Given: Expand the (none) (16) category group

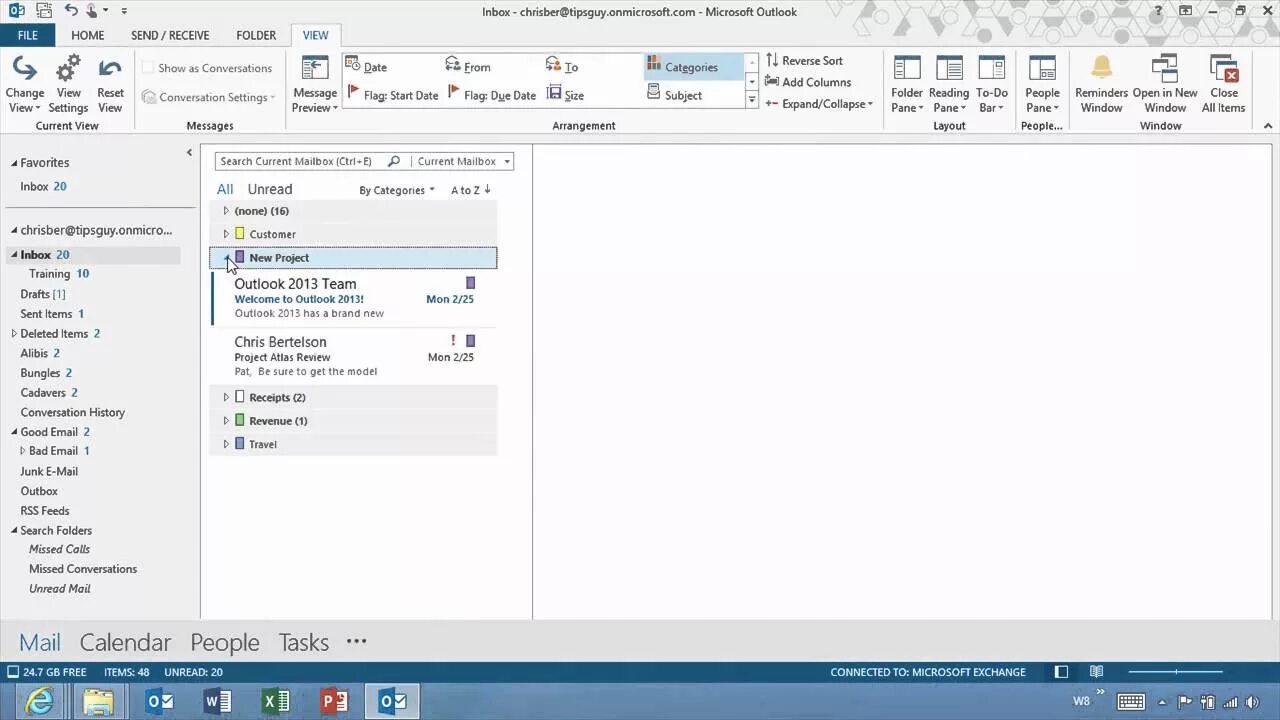Looking at the screenshot, I should click(226, 211).
